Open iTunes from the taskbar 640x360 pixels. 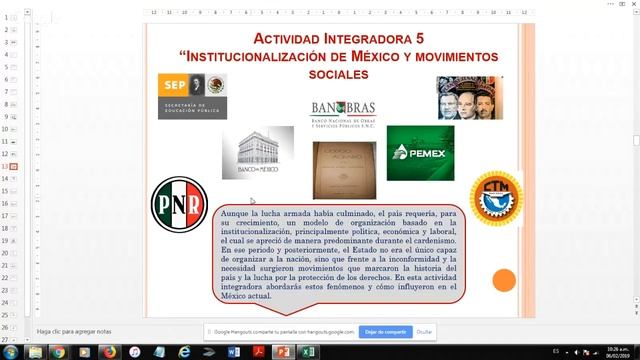pyautogui.click(x=135, y=352)
